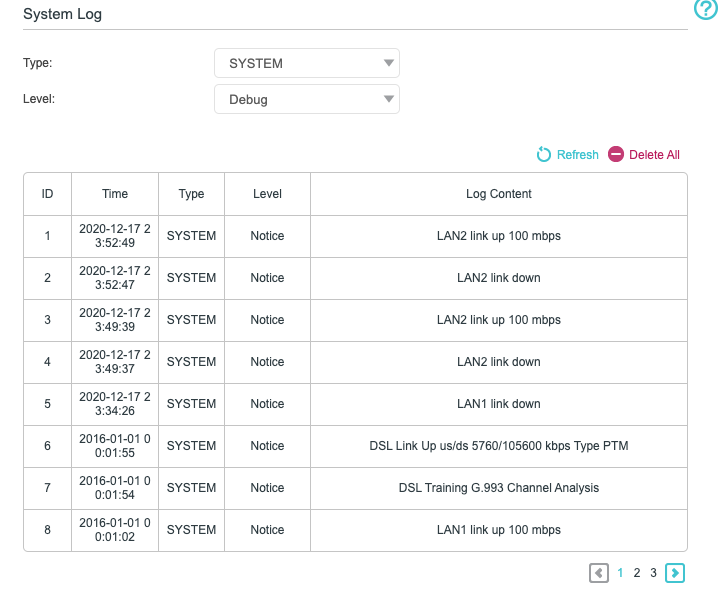
Task: Go to previous page arrow icon
Action: coord(599,573)
